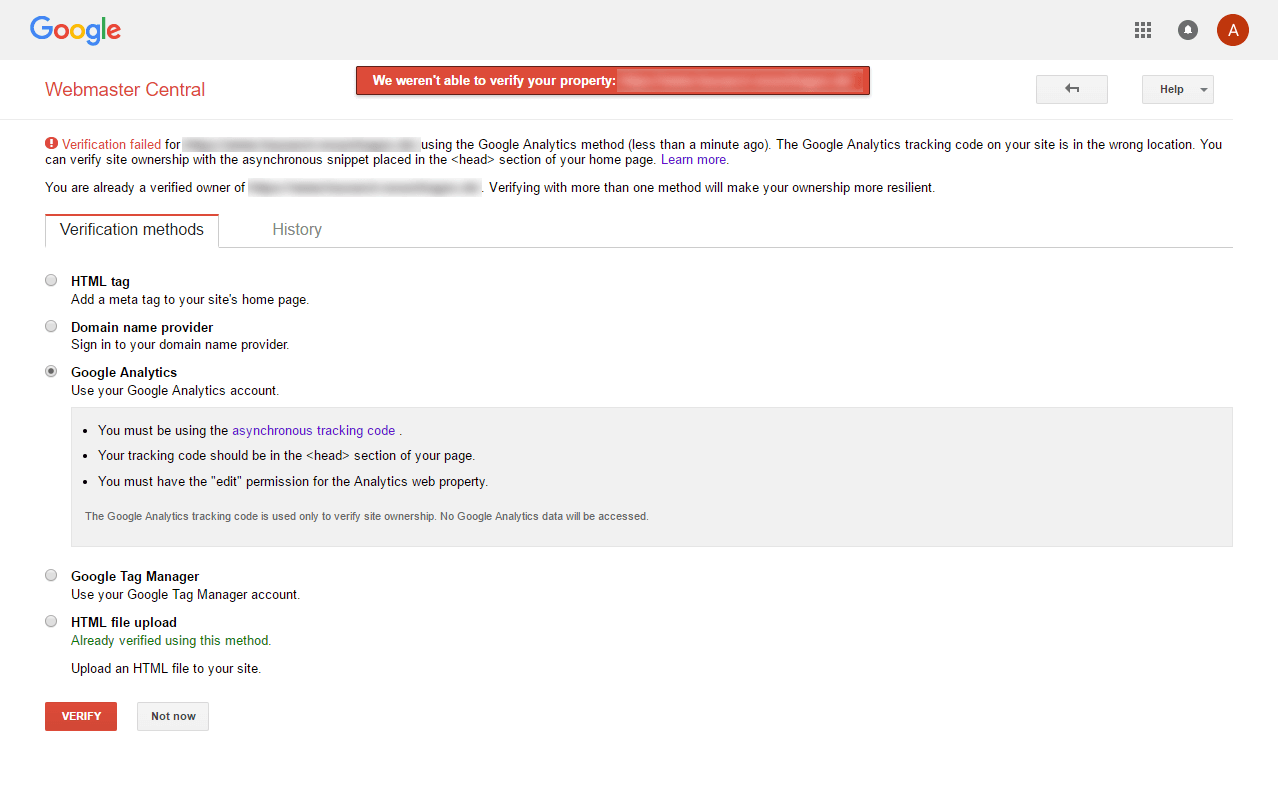Image resolution: width=1278 pixels, height=785 pixels.
Task: Click the edit permission requirement bullet text
Action: (x=293, y=482)
